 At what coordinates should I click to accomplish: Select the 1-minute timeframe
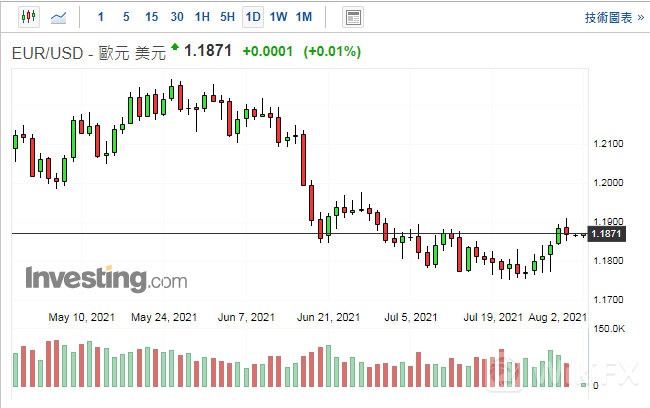pyautogui.click(x=101, y=17)
